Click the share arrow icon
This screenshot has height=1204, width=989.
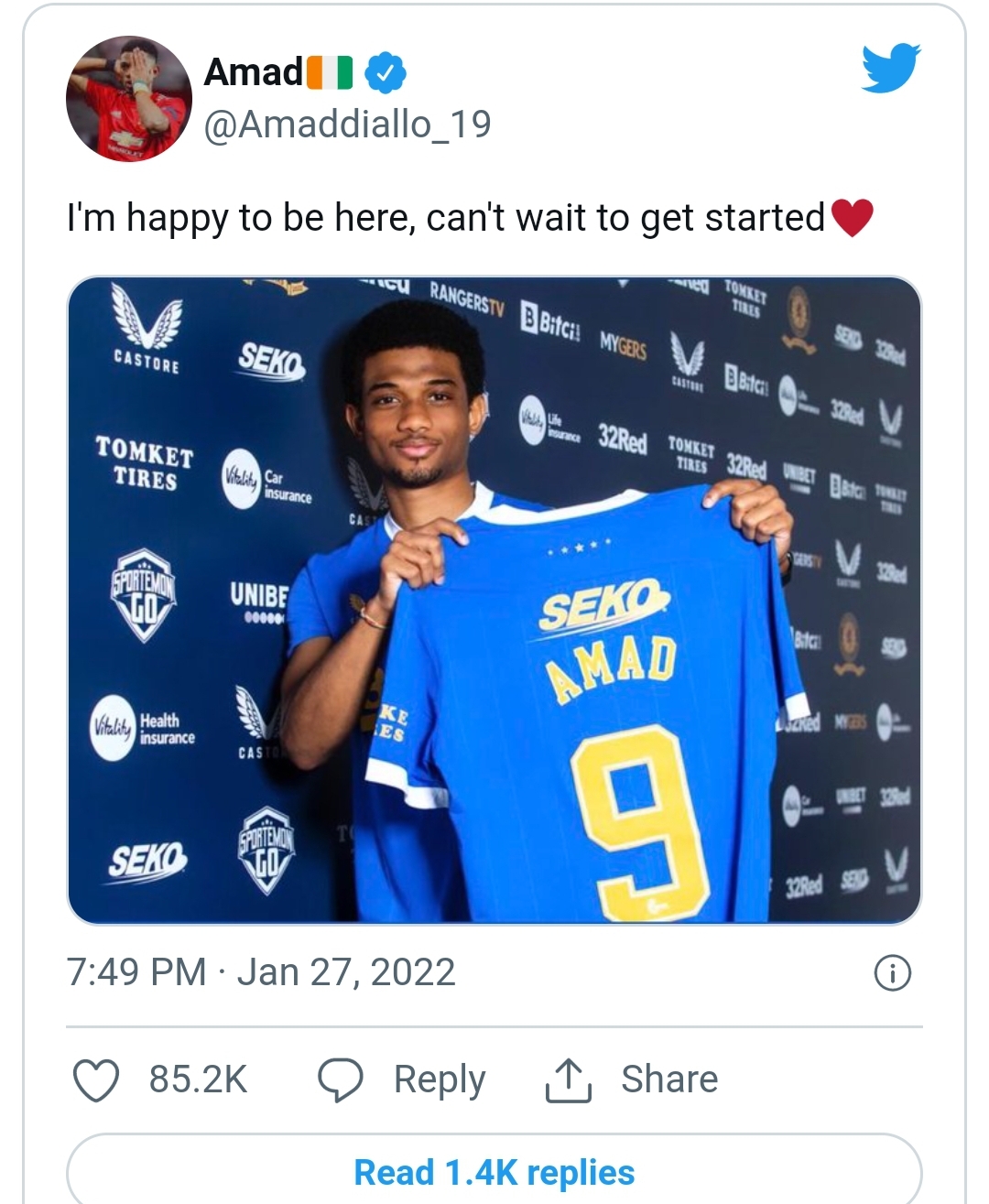569,1079
